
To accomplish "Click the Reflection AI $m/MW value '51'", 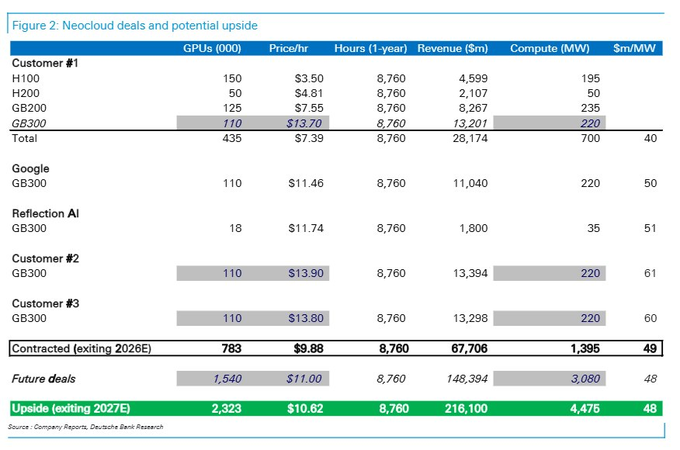I will coord(651,228).
